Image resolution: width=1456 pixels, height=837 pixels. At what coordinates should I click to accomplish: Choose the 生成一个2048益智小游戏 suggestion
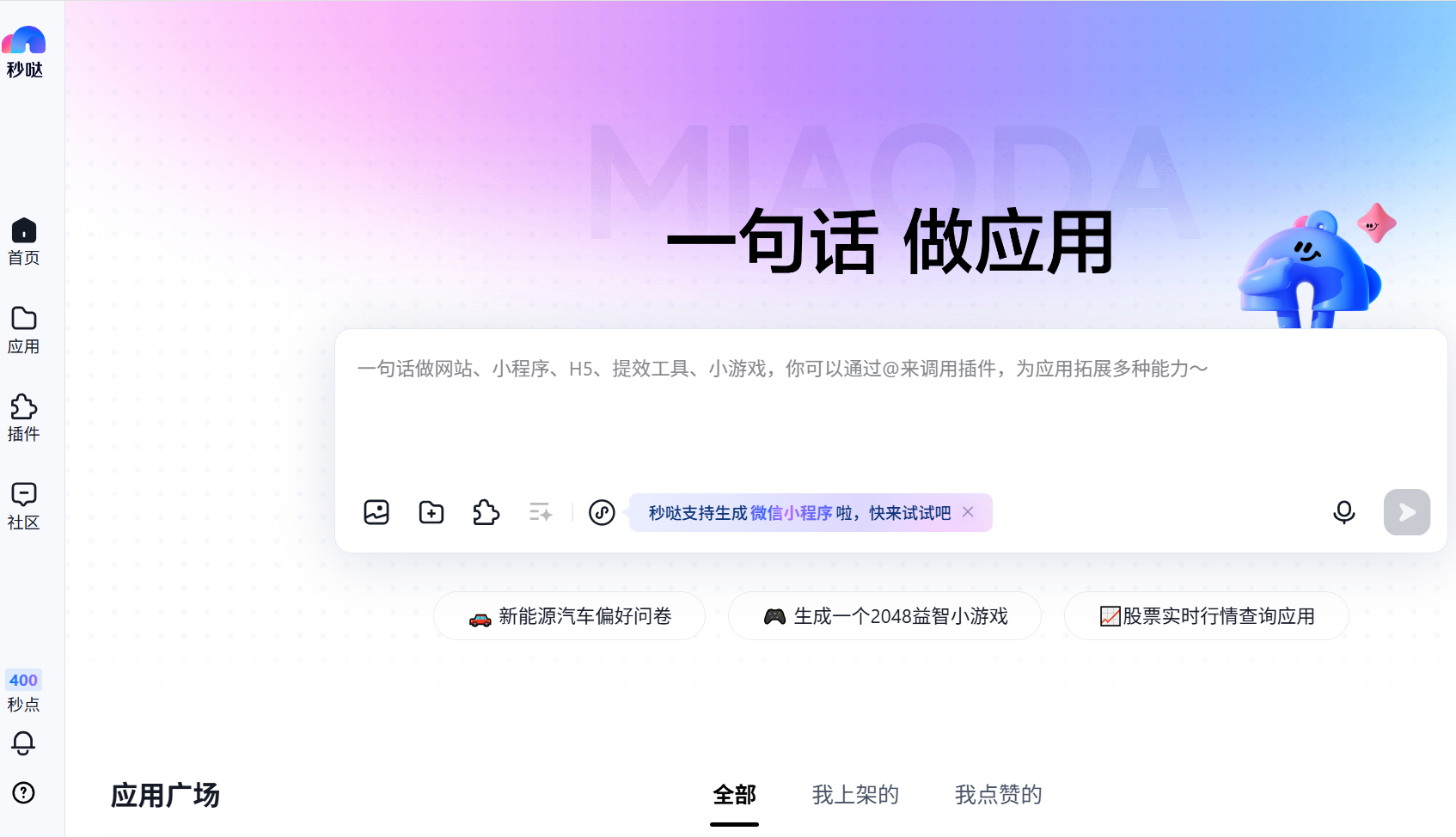point(884,616)
